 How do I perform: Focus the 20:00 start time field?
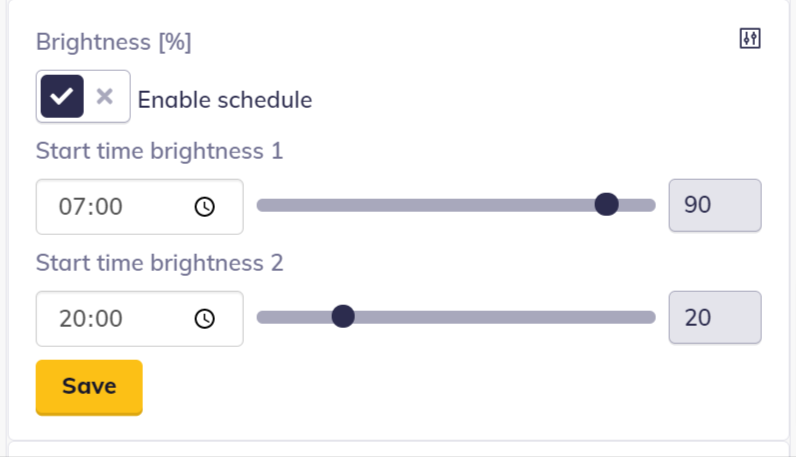tap(110, 319)
